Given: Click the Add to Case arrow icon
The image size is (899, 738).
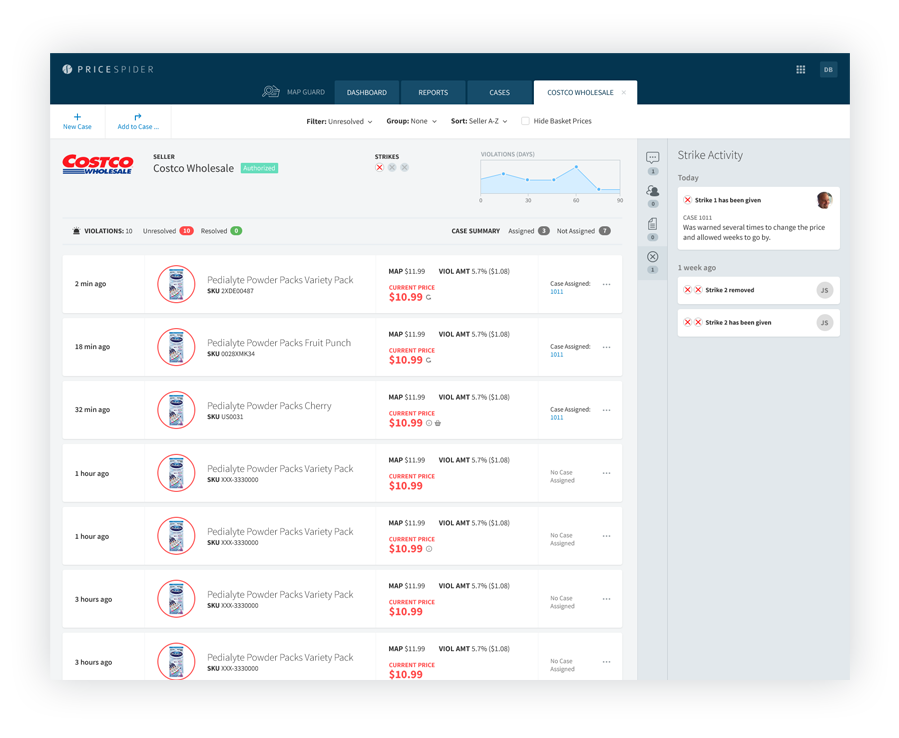Looking at the screenshot, I should pyautogui.click(x=138, y=117).
